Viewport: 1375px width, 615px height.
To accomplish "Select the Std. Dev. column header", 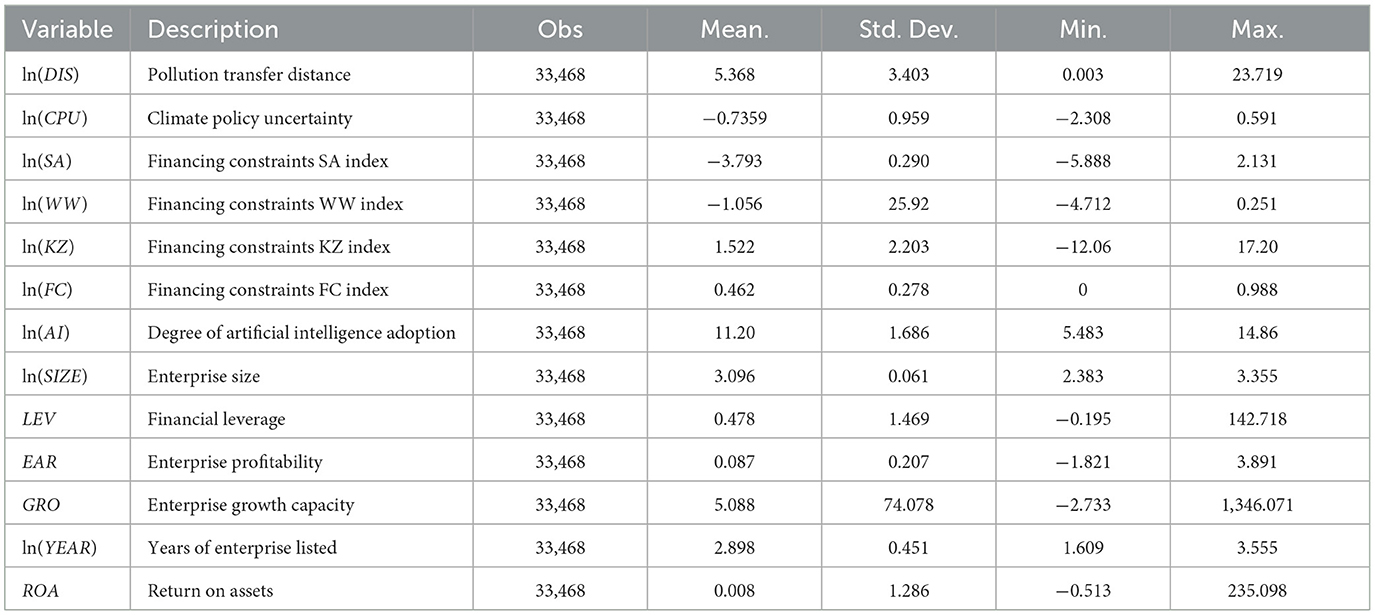I will tap(906, 29).
